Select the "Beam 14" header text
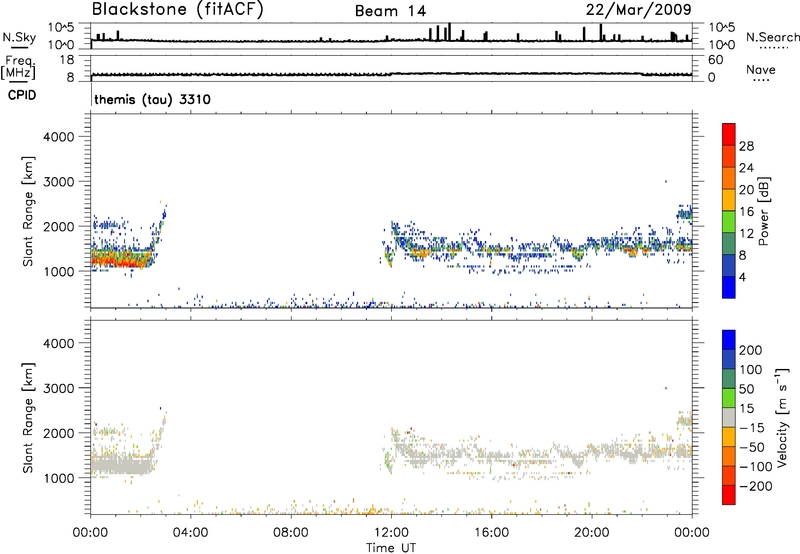800x554 pixels. pyautogui.click(x=390, y=11)
